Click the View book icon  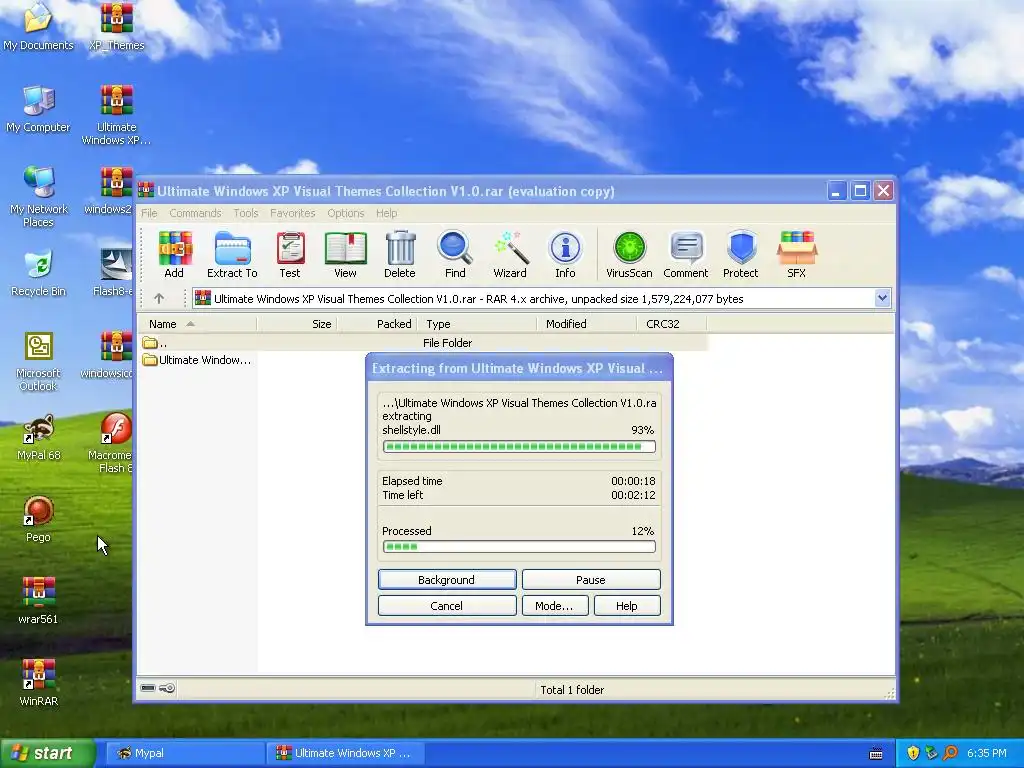click(x=345, y=254)
